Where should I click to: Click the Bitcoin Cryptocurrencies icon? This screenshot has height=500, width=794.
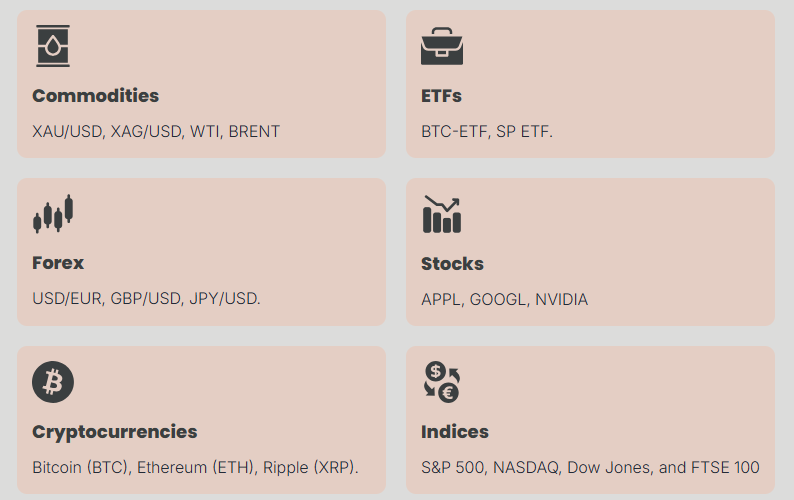[53, 382]
